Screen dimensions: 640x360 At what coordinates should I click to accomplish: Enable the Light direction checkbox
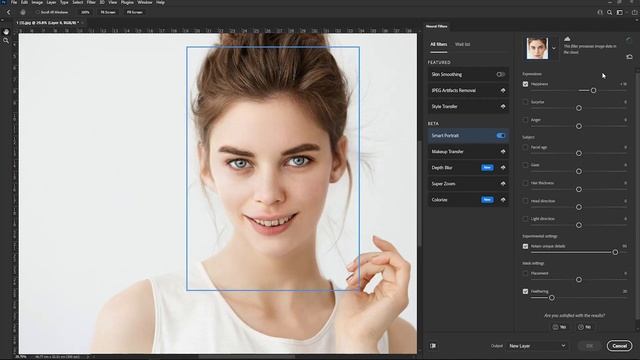pos(525,219)
